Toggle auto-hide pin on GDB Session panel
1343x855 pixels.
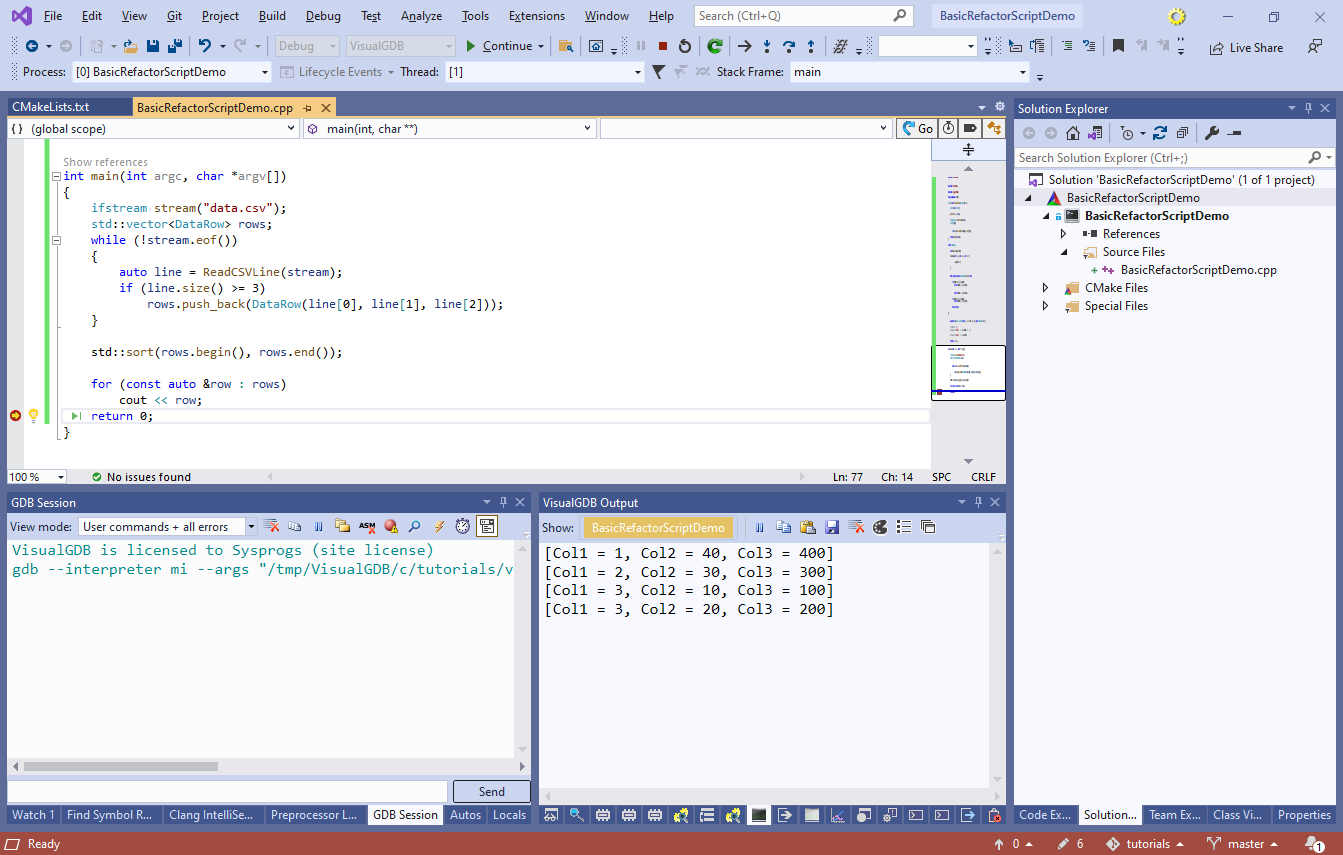[503, 502]
